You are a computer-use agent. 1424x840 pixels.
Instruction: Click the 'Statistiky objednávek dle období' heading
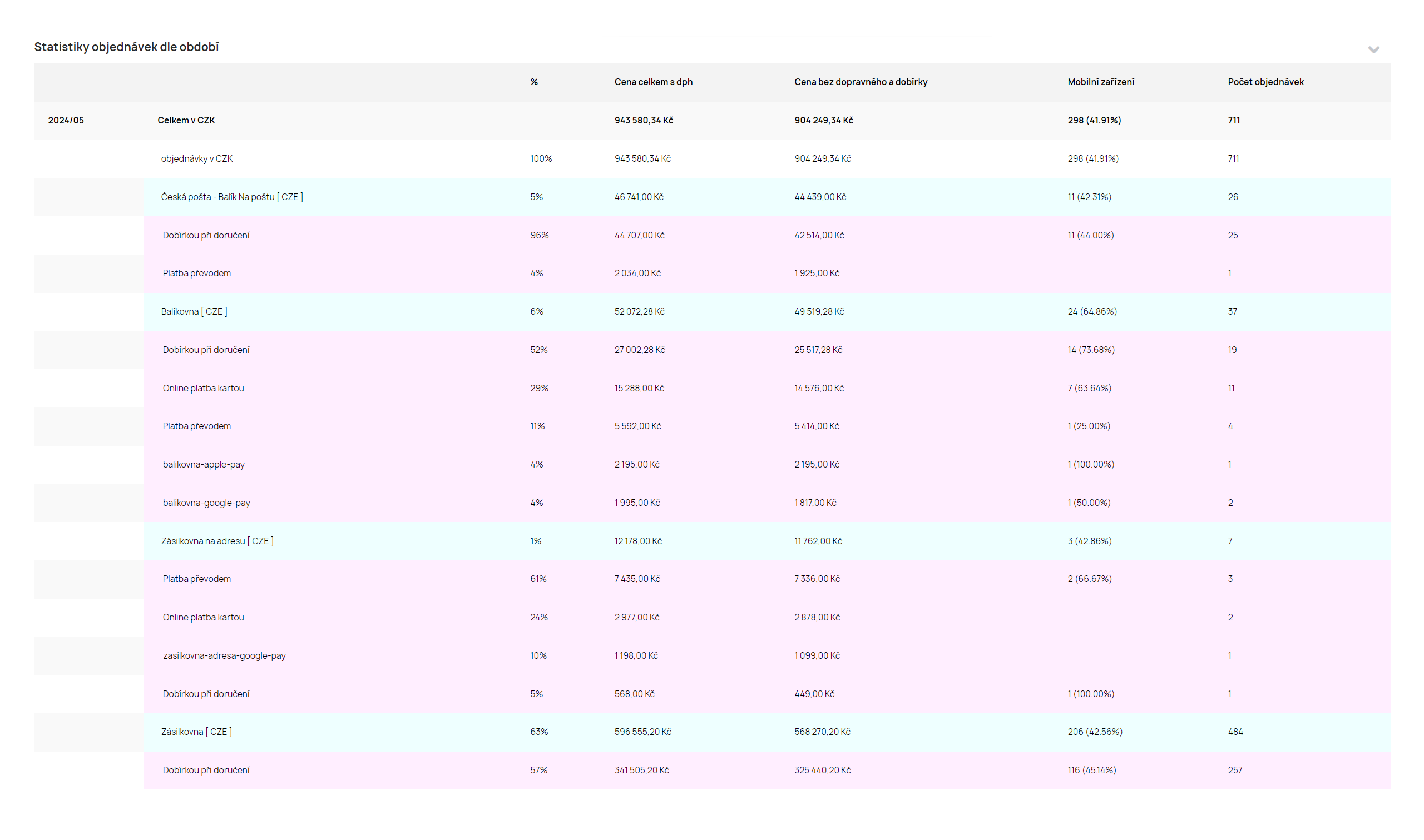pyautogui.click(x=126, y=47)
